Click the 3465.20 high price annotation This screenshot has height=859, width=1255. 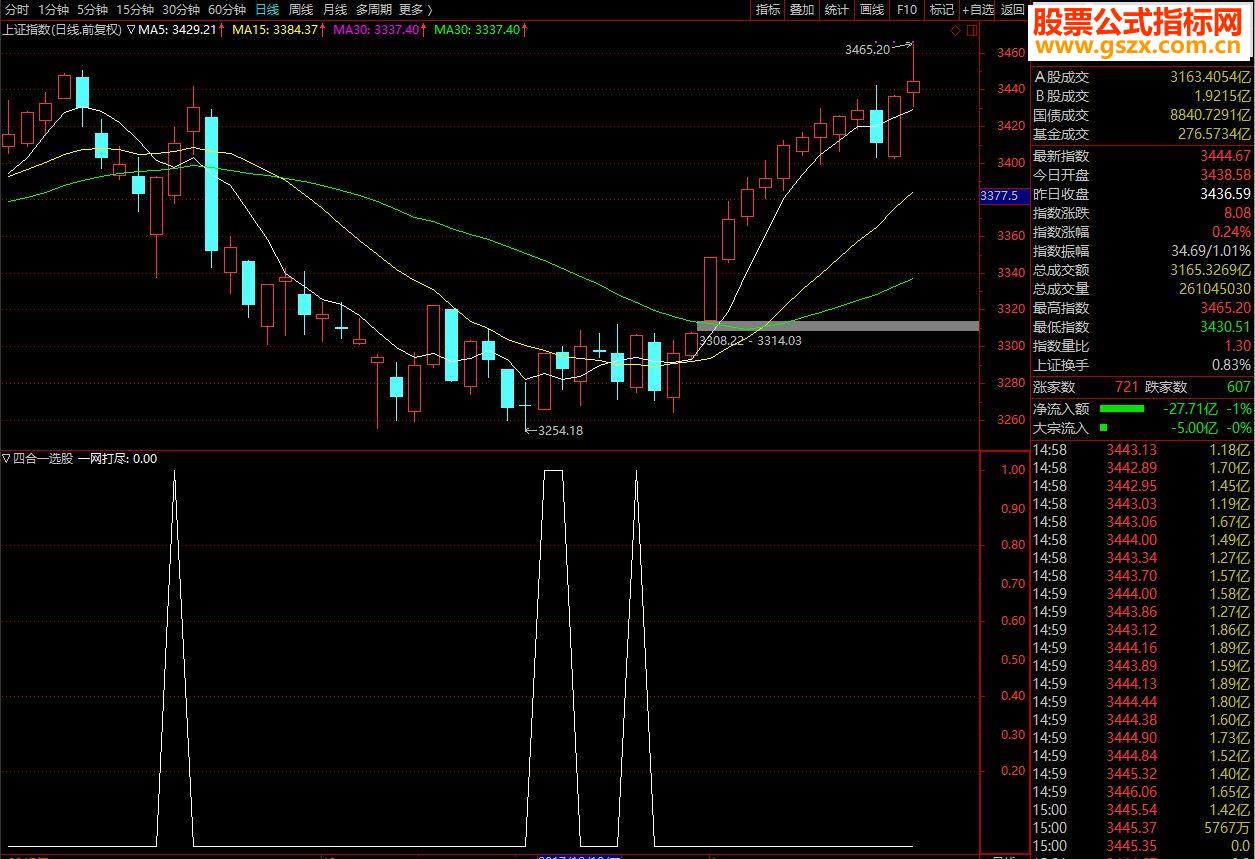point(867,49)
